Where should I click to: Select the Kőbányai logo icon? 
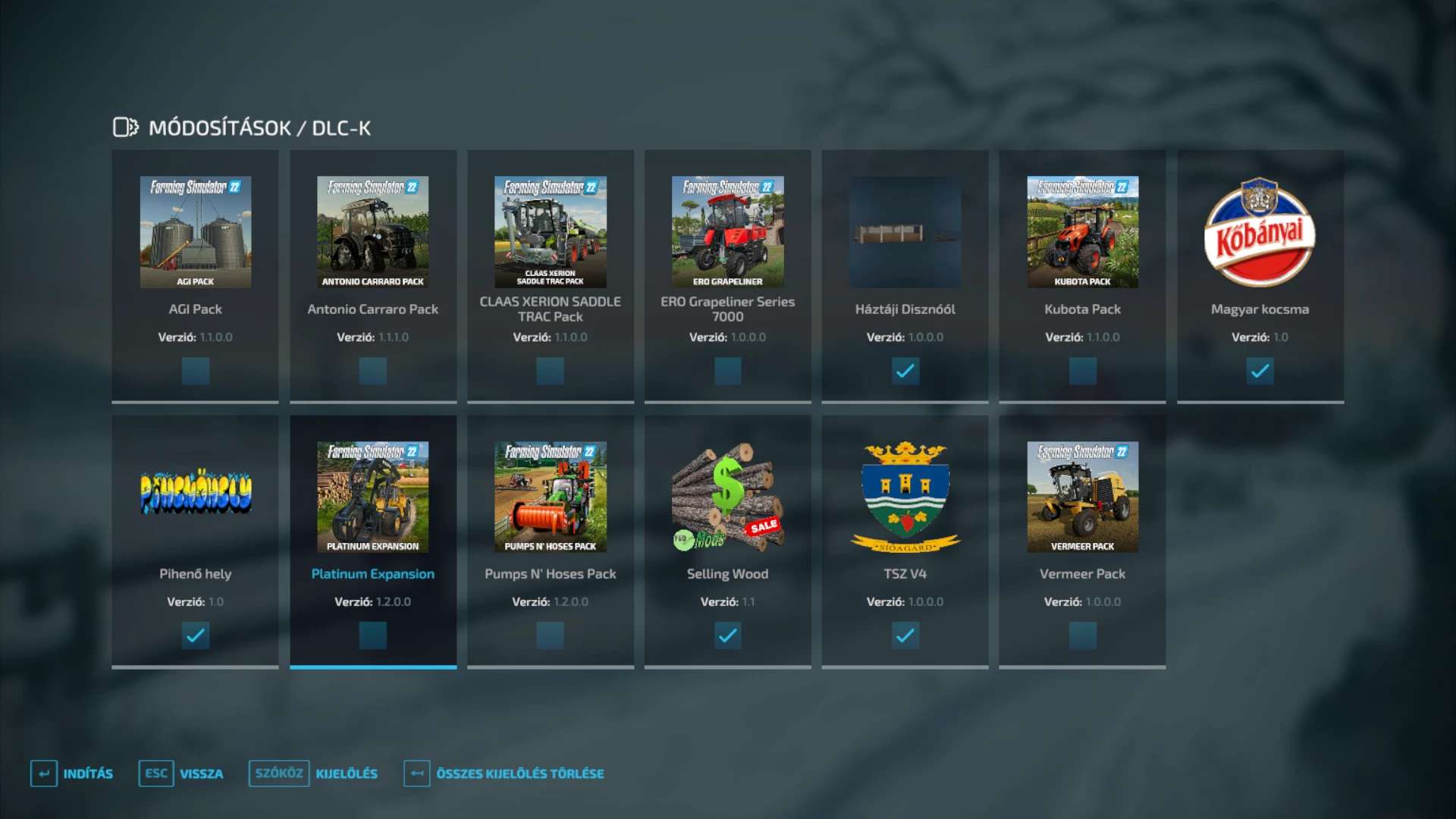pyautogui.click(x=1260, y=231)
